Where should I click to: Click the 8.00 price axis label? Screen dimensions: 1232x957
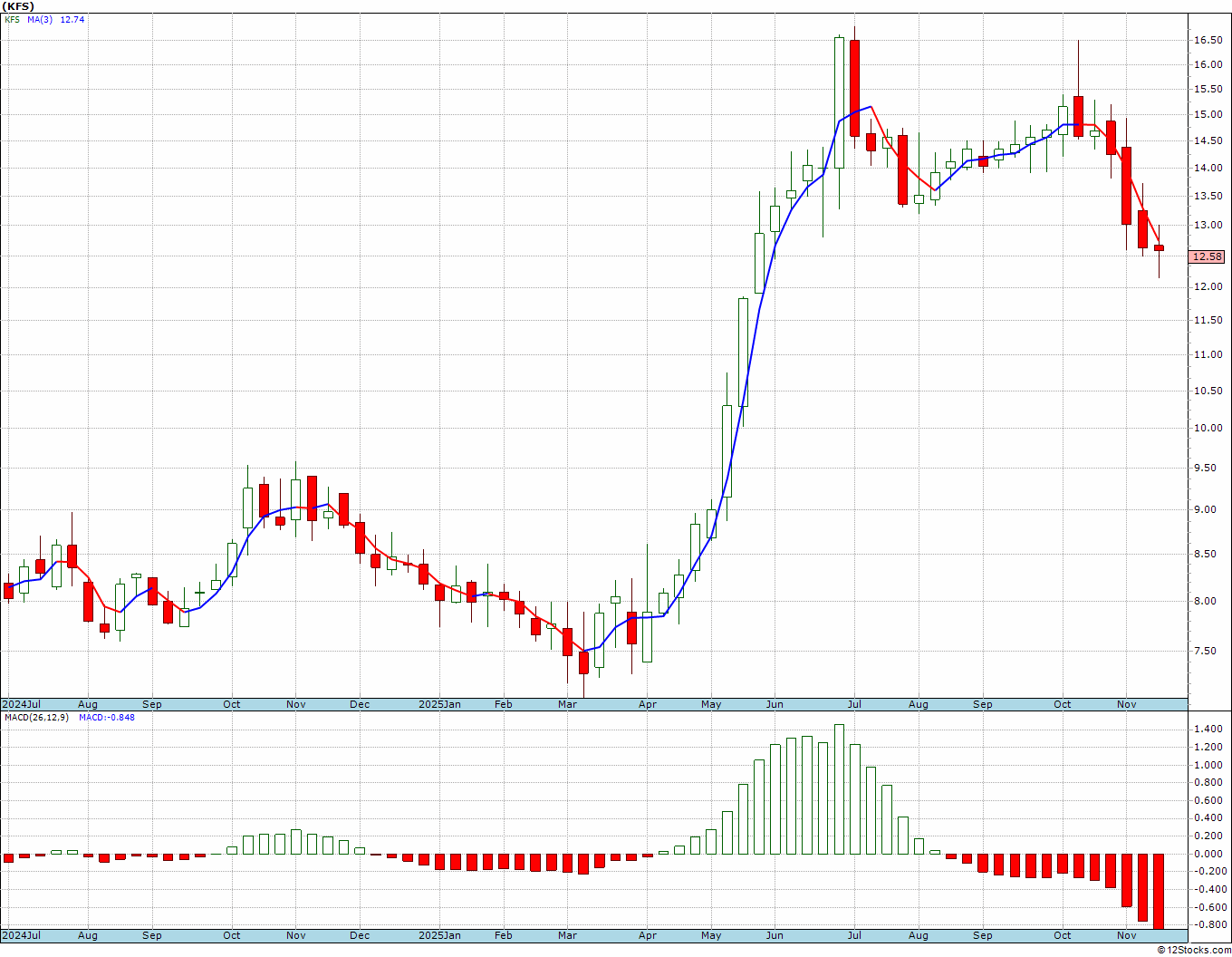tap(1205, 601)
